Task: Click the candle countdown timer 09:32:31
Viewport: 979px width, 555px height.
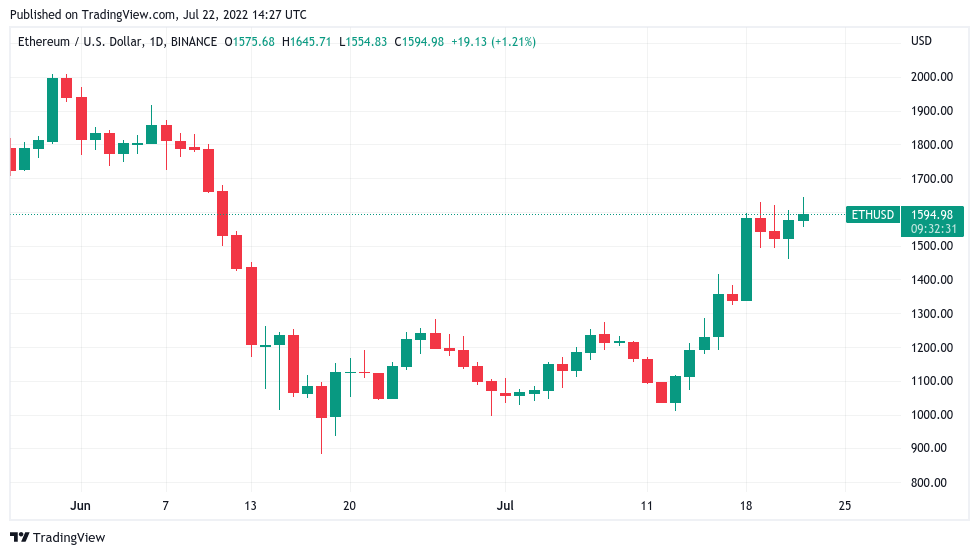Action: pos(931,229)
